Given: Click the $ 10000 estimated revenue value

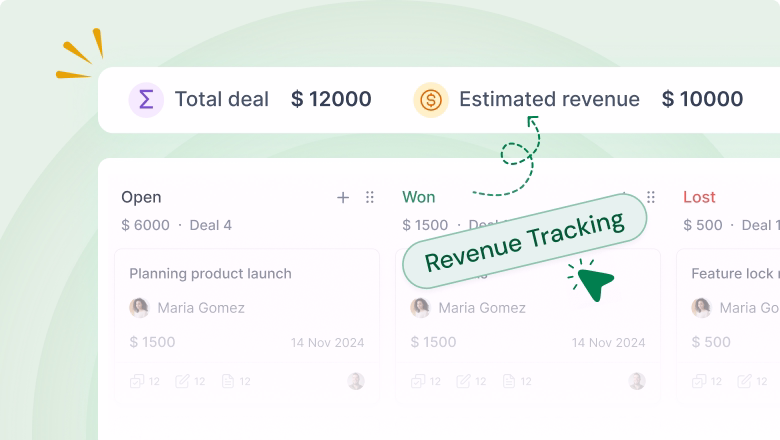Looking at the screenshot, I should pos(702,99).
